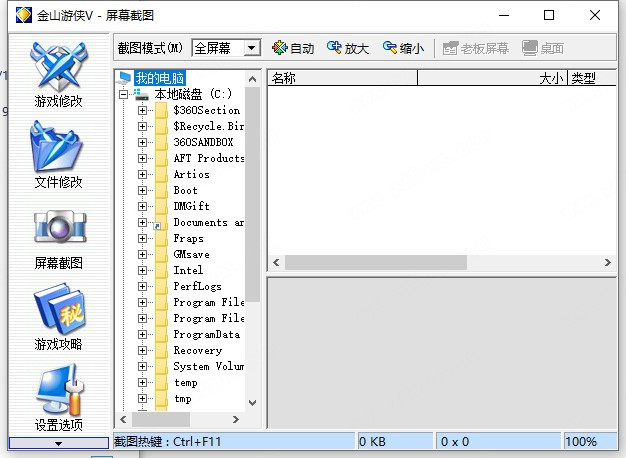The image size is (626, 458).
Task: Expand the Fraps folder
Action: (x=142, y=238)
